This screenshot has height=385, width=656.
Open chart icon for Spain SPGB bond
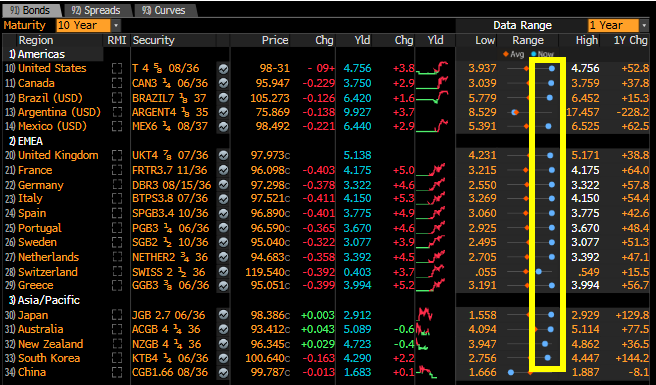[223, 213]
